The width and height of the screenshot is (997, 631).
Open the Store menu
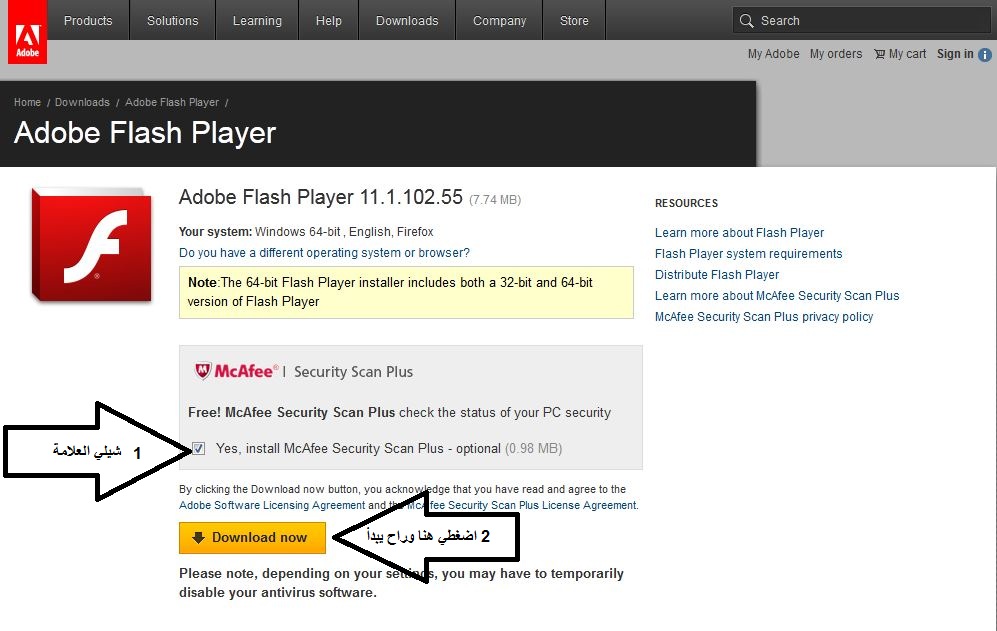[574, 20]
